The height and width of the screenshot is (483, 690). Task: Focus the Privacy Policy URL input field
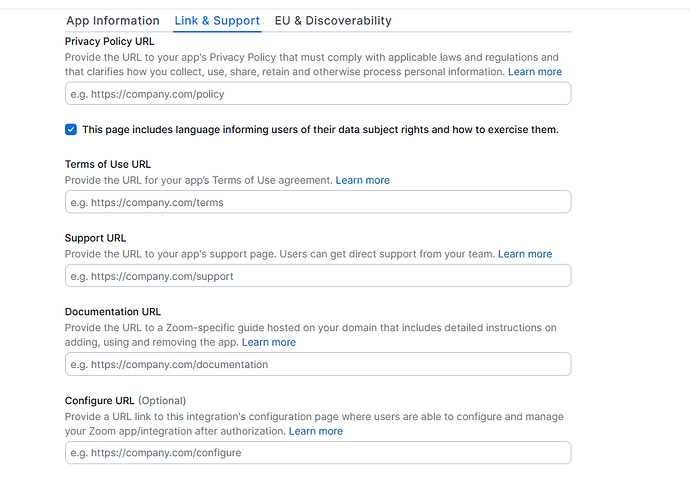pyautogui.click(x=317, y=94)
